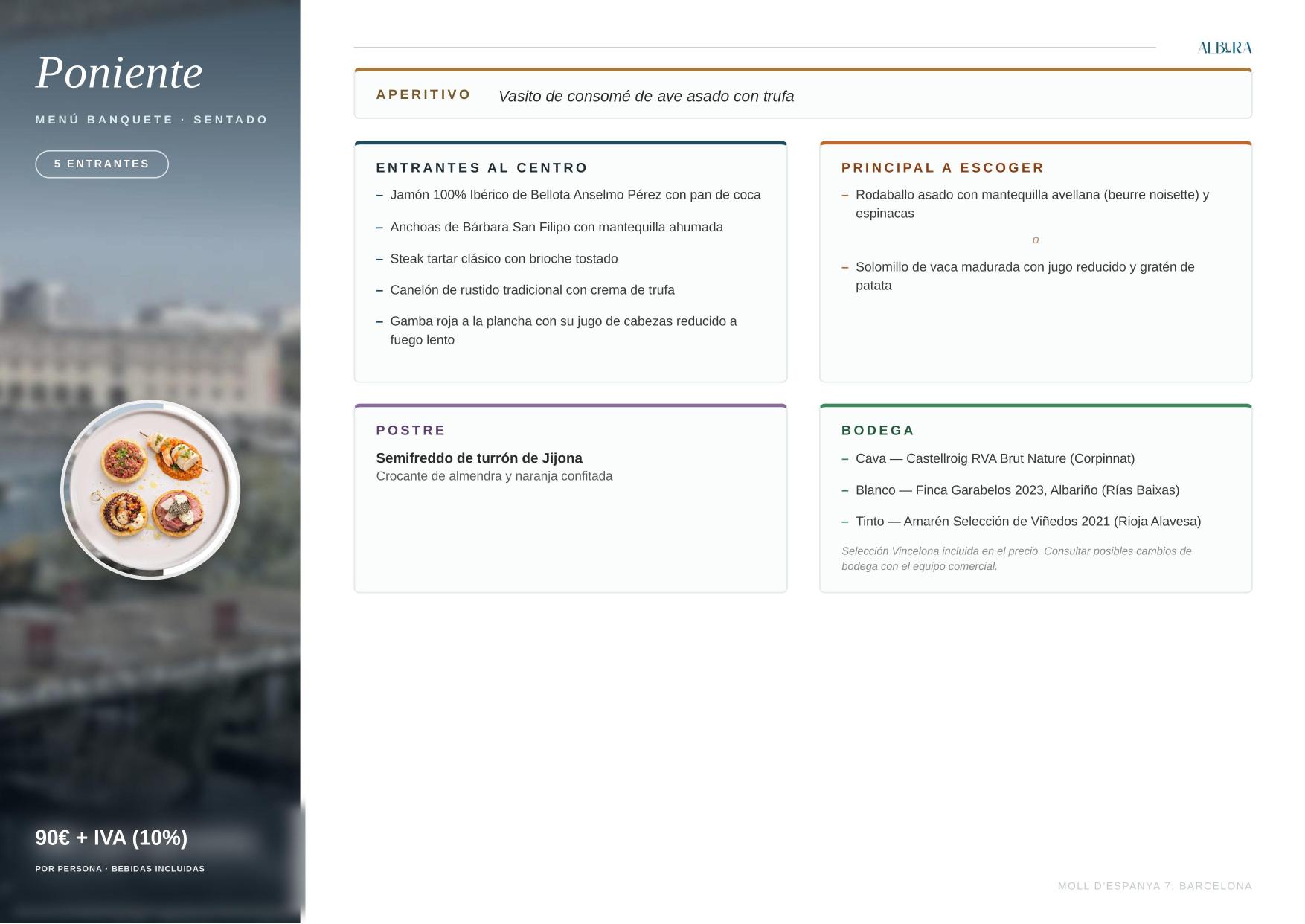This screenshot has width=1305, height=924.
Task: Select 'Vasito de consomé de ave asado con trufa'
Action: point(646,97)
